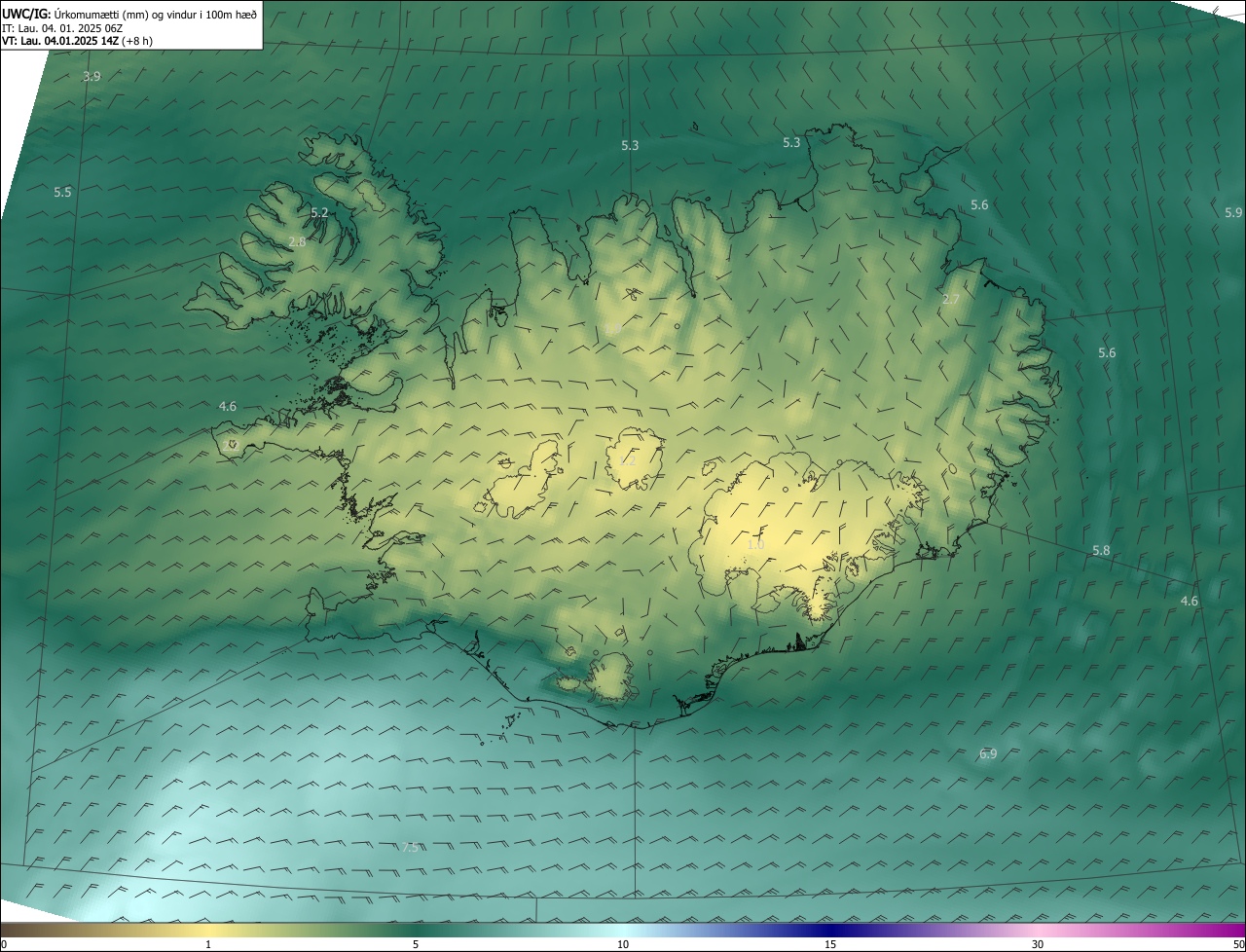Click the 4.6 value off Snæfellsnes peninsula
This screenshot has width=1246, height=952.
(228, 406)
